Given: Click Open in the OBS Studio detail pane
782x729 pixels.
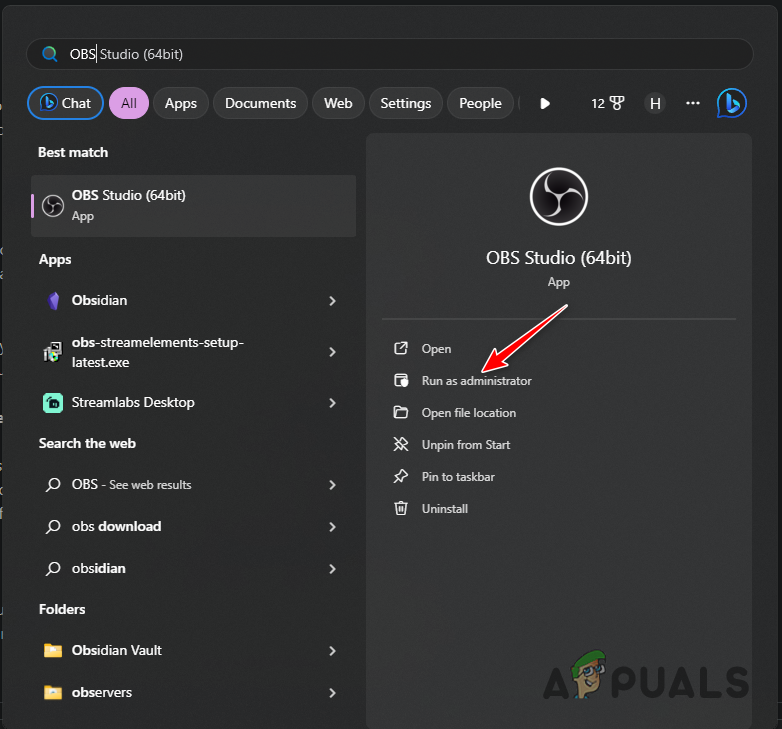Looking at the screenshot, I should tap(436, 349).
